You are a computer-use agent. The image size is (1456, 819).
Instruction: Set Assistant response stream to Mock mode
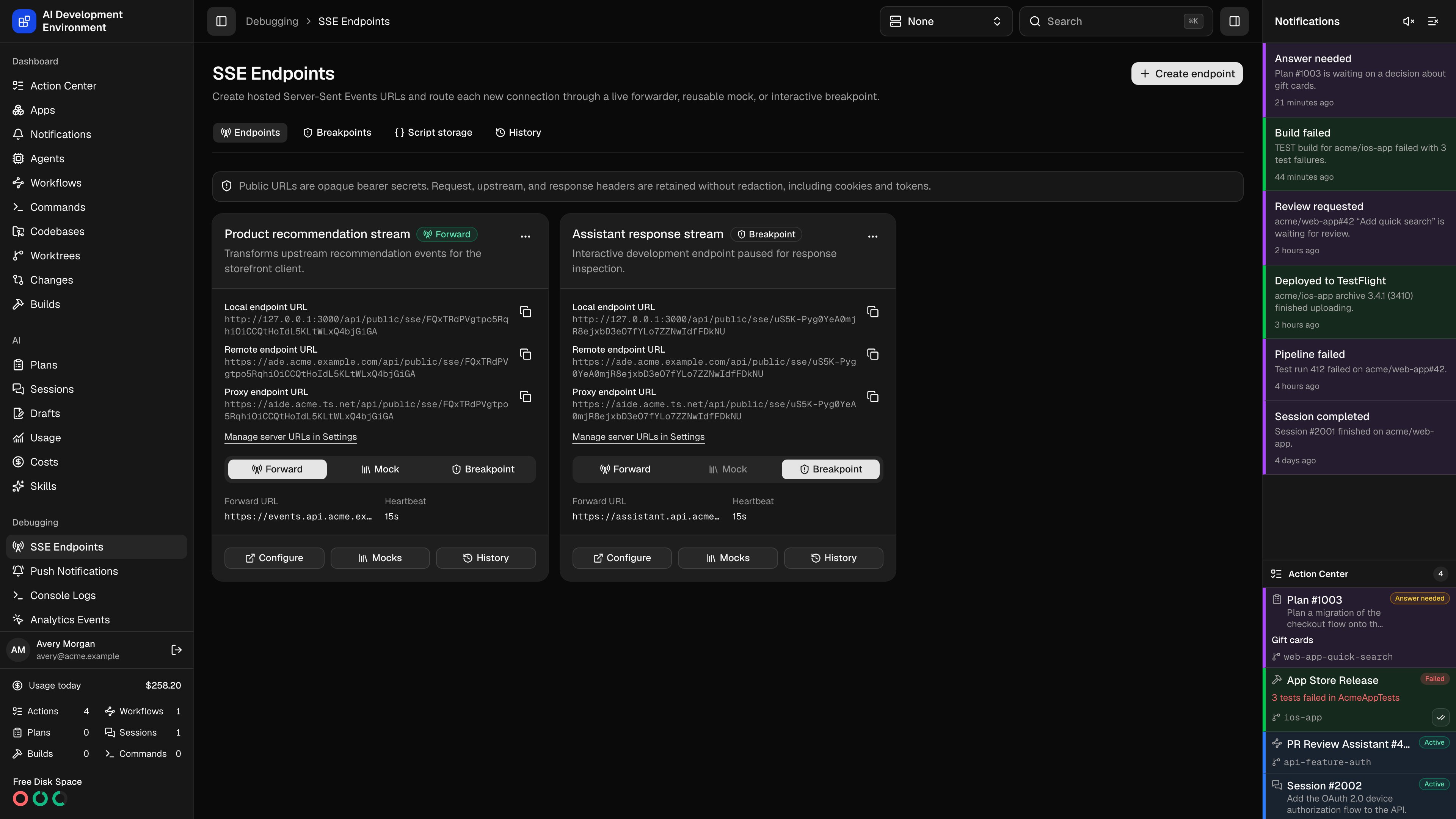728,469
